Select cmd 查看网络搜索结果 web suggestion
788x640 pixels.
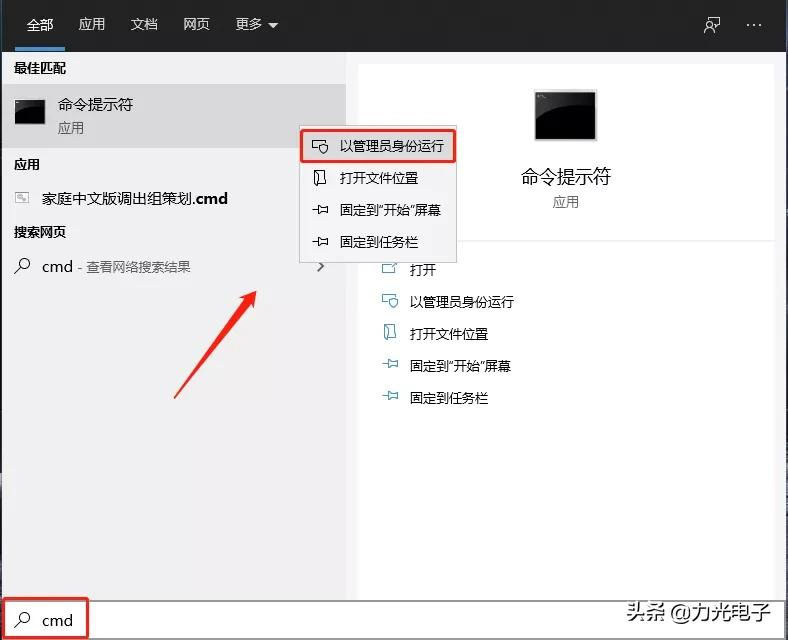click(173, 266)
